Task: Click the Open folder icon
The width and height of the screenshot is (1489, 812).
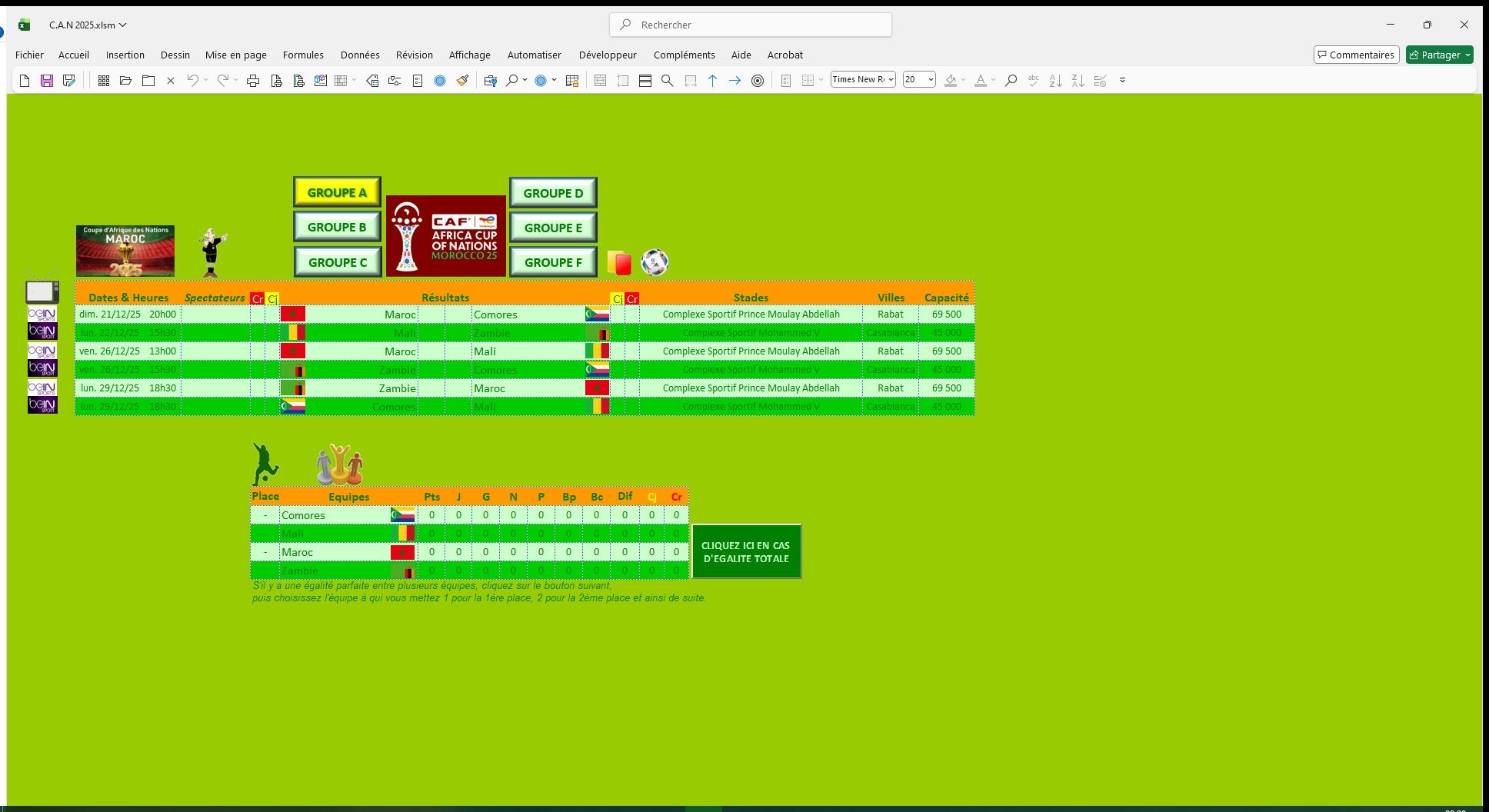Action: coord(126,81)
